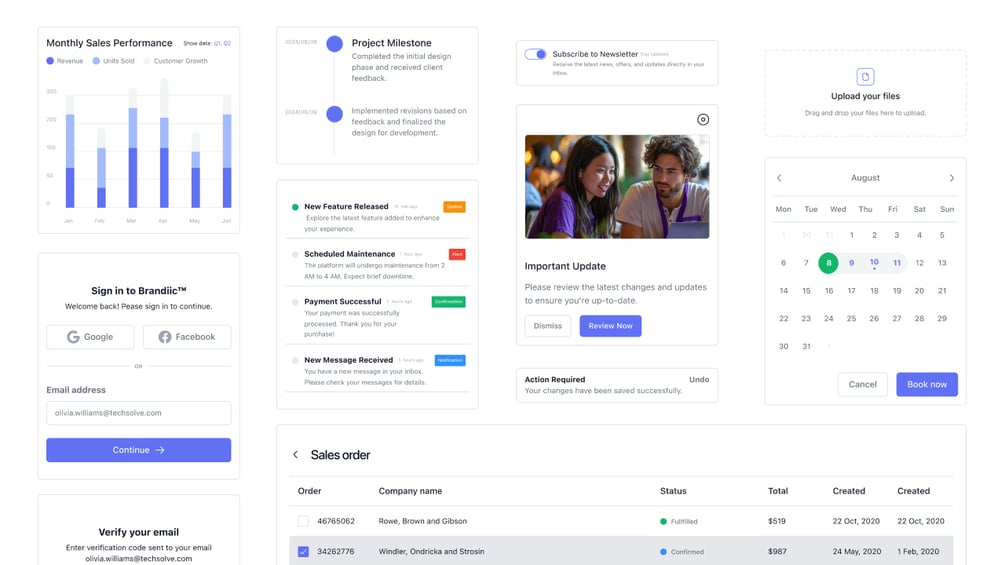
Task: Uncheck the box for order 34262776
Action: [x=303, y=552]
